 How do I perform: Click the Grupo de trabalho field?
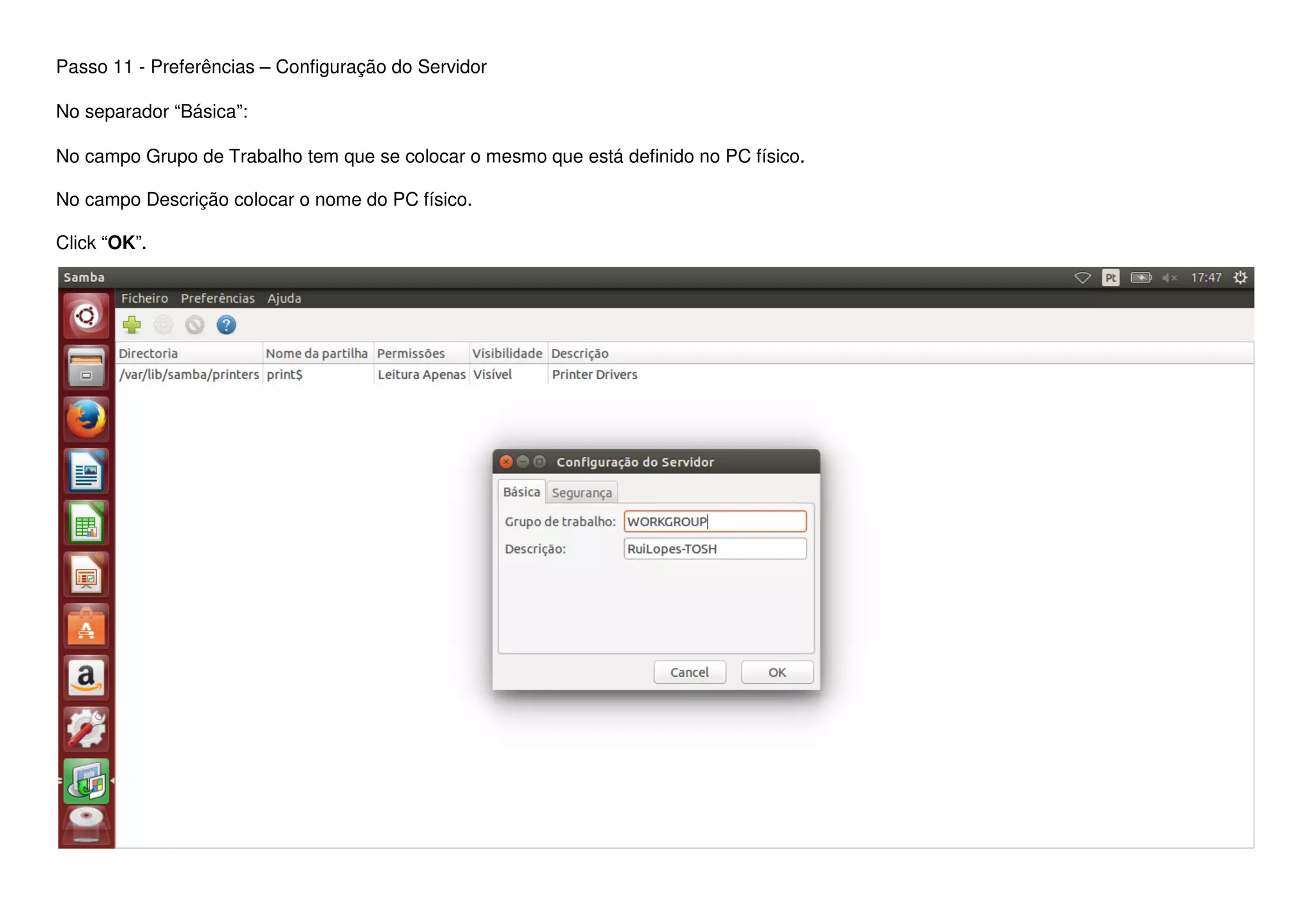pos(715,521)
